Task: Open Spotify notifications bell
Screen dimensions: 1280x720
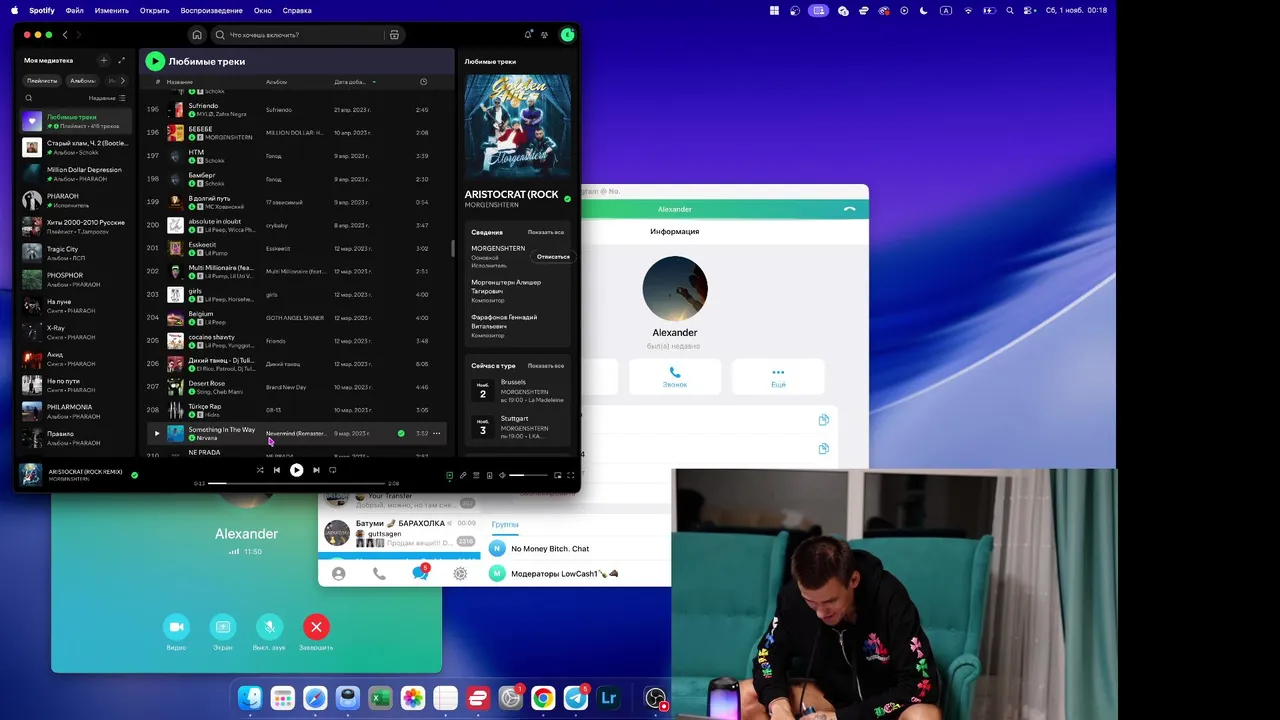Action: [528, 35]
